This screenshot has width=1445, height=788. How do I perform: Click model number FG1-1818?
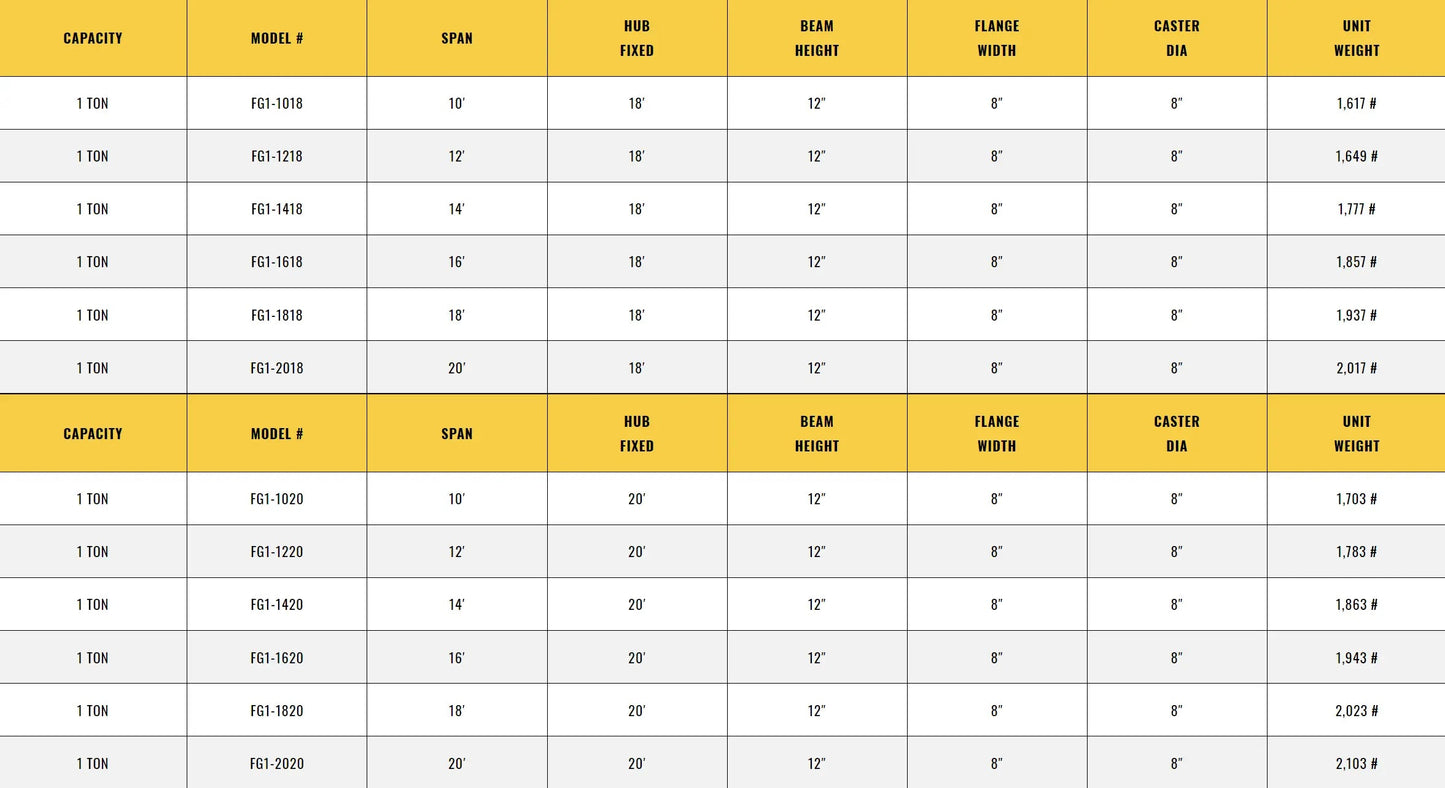pyautogui.click(x=277, y=315)
